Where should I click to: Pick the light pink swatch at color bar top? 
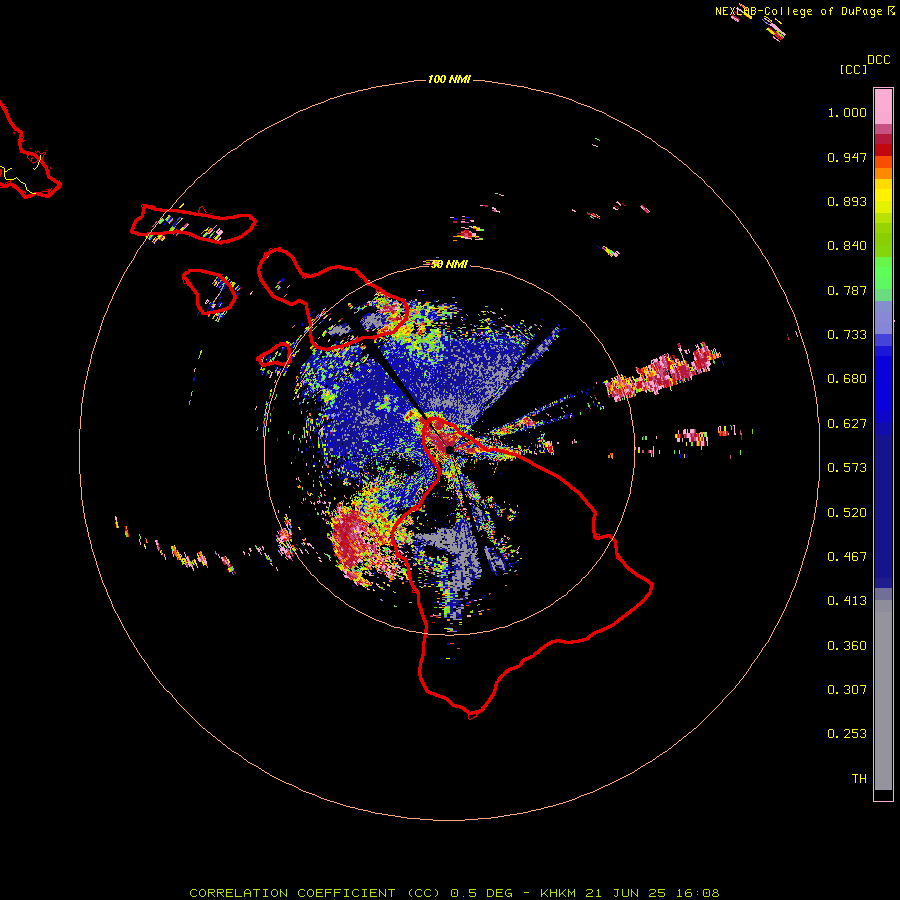883,106
